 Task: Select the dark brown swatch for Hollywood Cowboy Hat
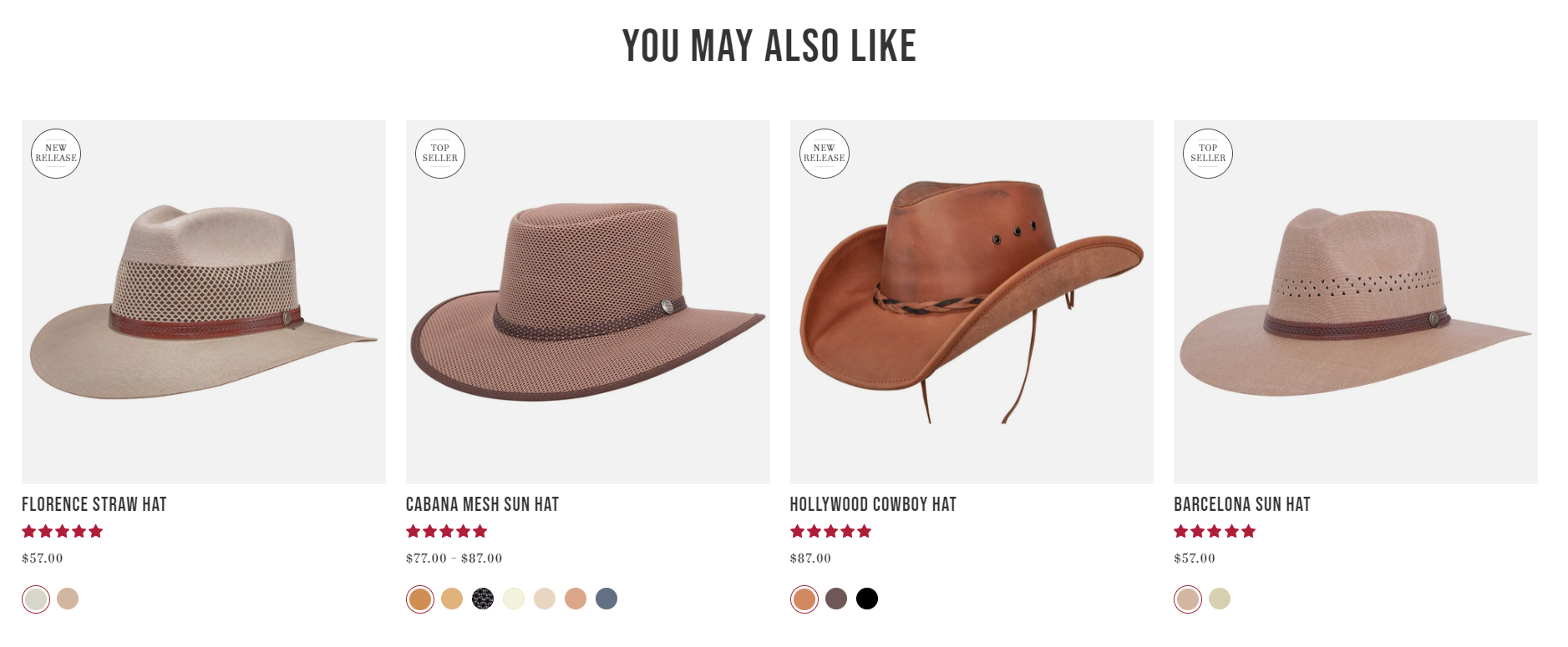tap(836, 599)
